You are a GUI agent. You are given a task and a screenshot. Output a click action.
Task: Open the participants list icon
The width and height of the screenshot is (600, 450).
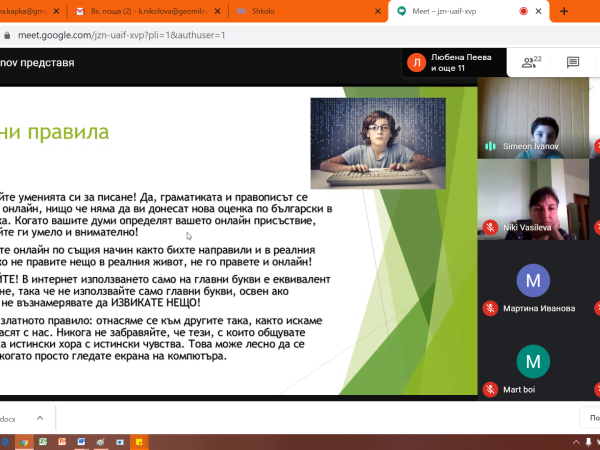point(532,62)
